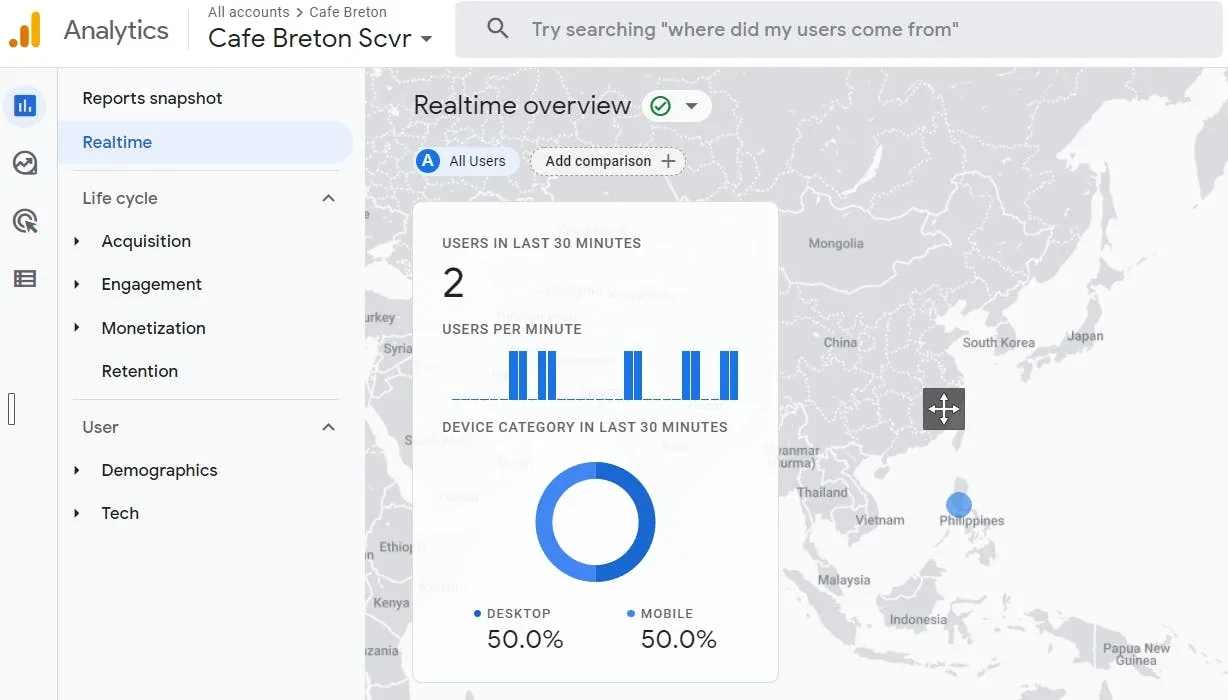Click the device category donut chart

[596, 522]
